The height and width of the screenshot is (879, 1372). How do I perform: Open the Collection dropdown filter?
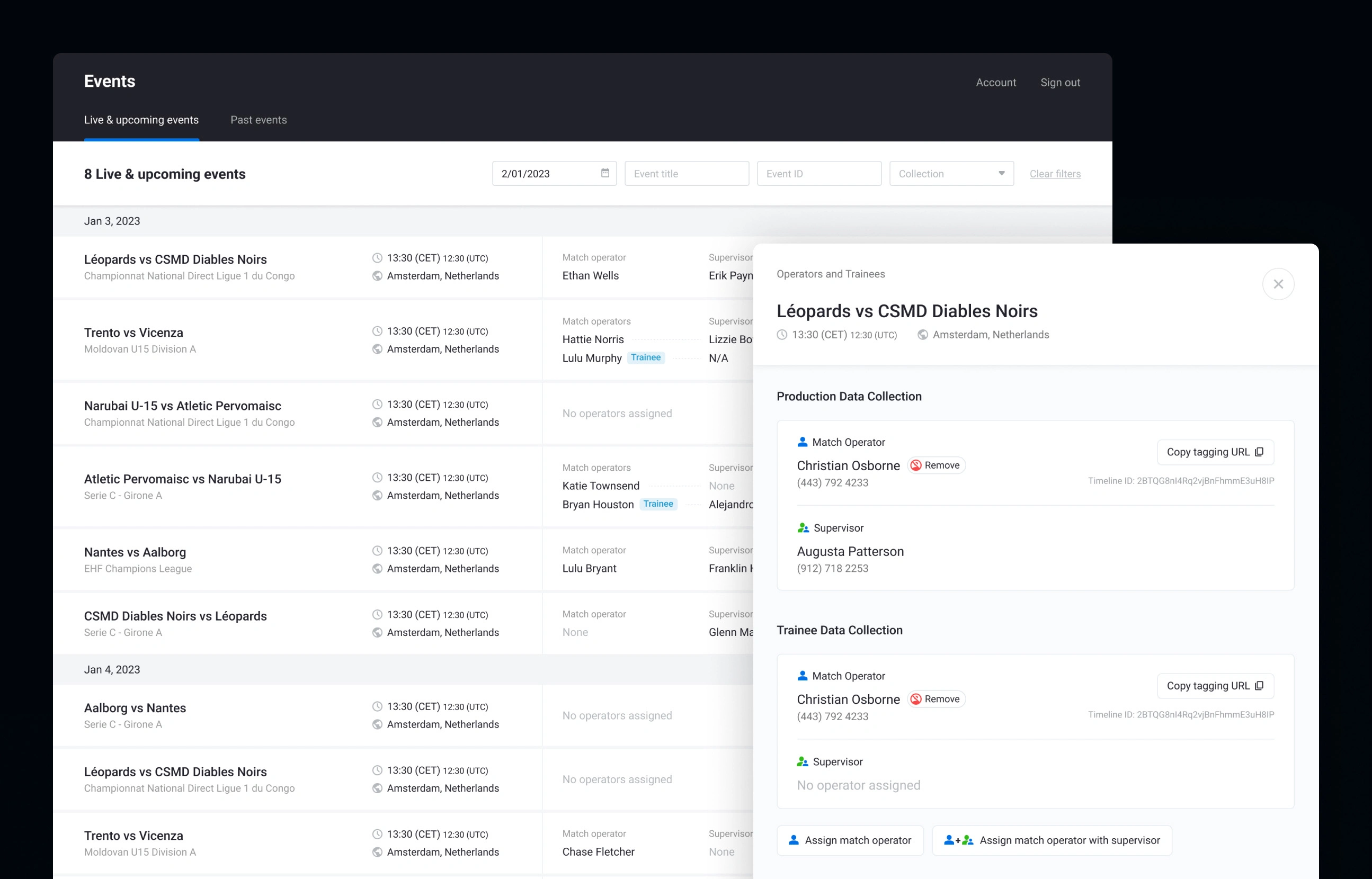942,174
